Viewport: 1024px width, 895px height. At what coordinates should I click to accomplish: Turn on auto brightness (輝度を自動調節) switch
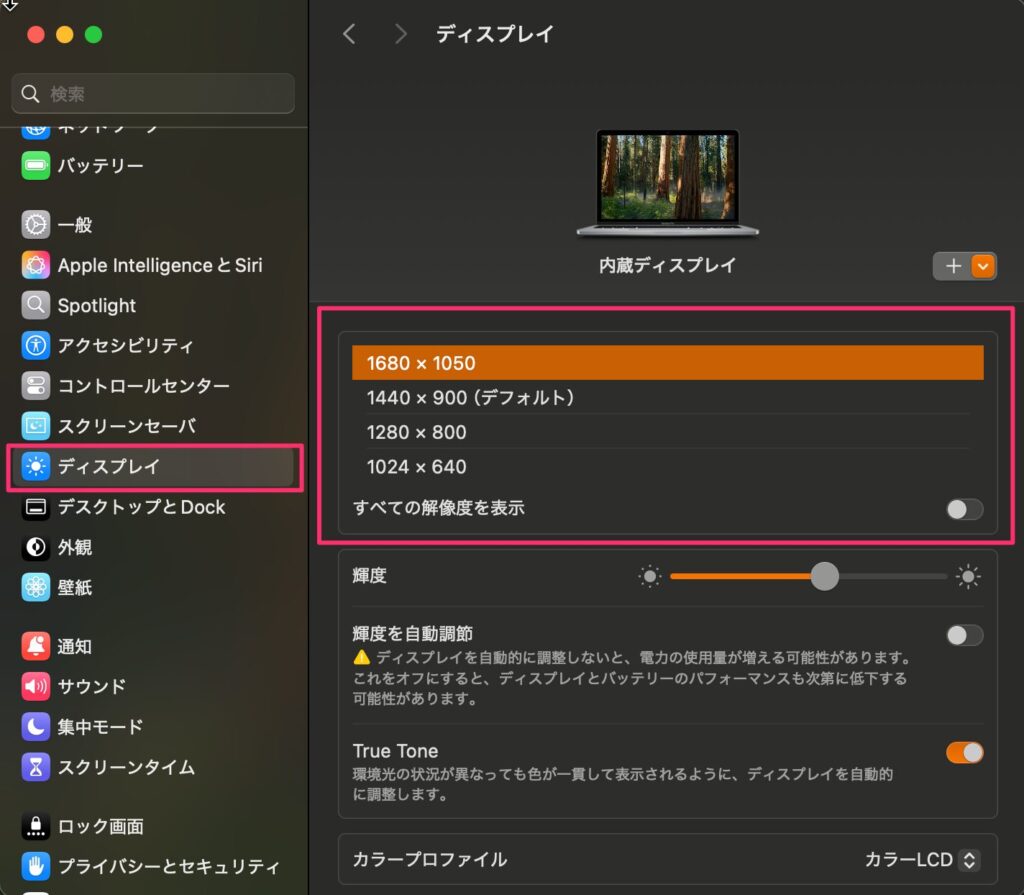pyautogui.click(x=964, y=635)
